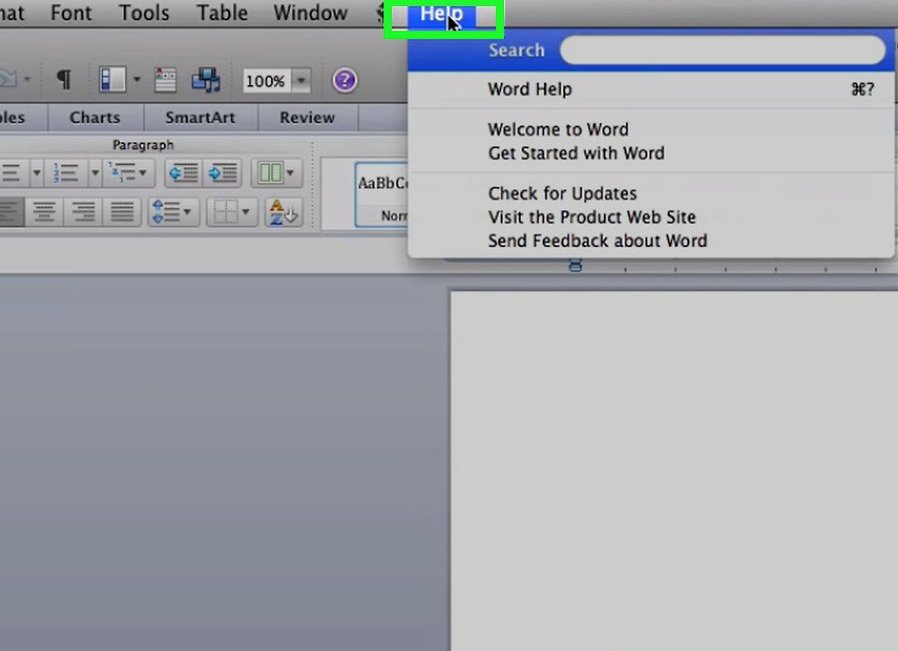Click the ruler indent marker
Viewport: 898px width, 651px height.
(x=575, y=265)
